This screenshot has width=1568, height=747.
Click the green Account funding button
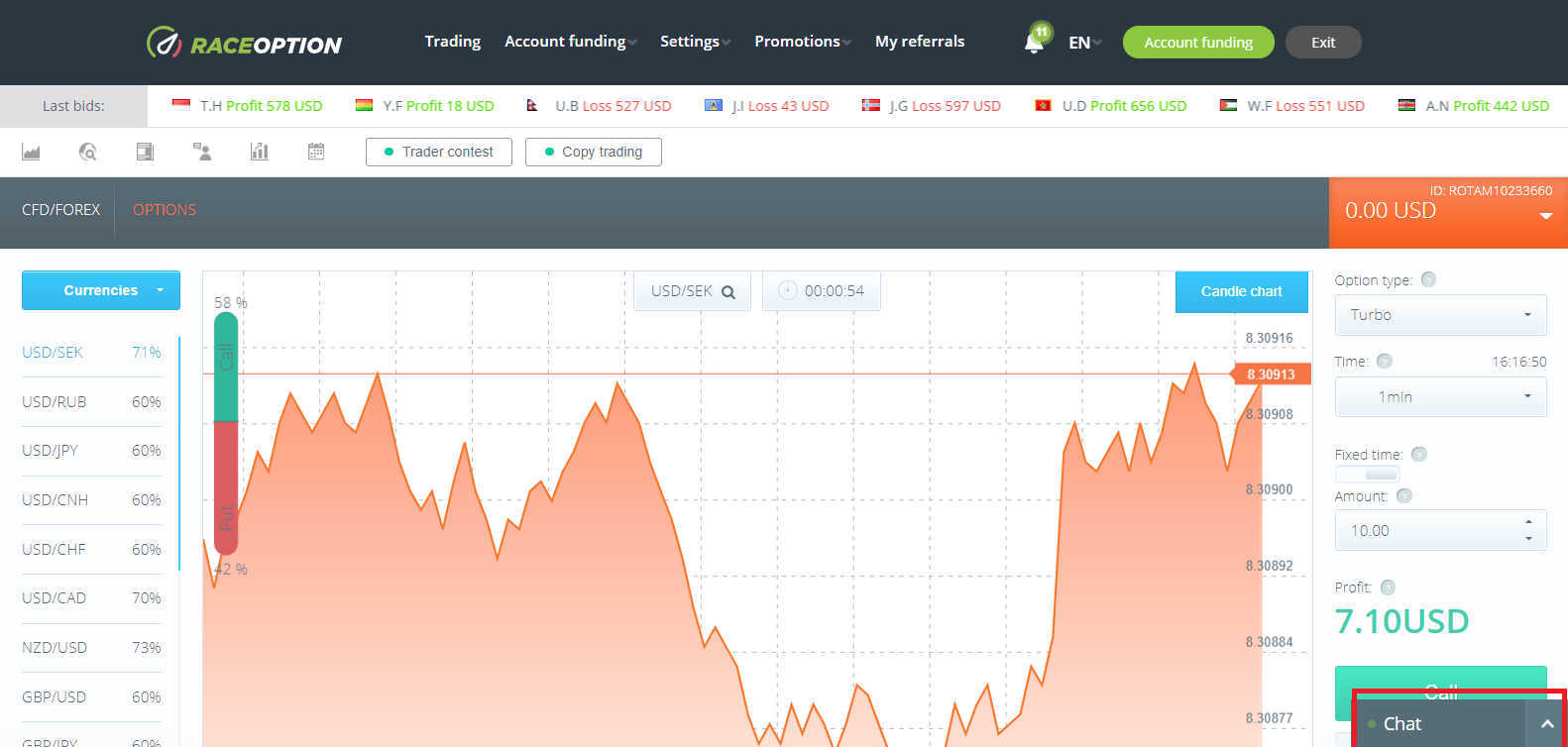click(1198, 43)
